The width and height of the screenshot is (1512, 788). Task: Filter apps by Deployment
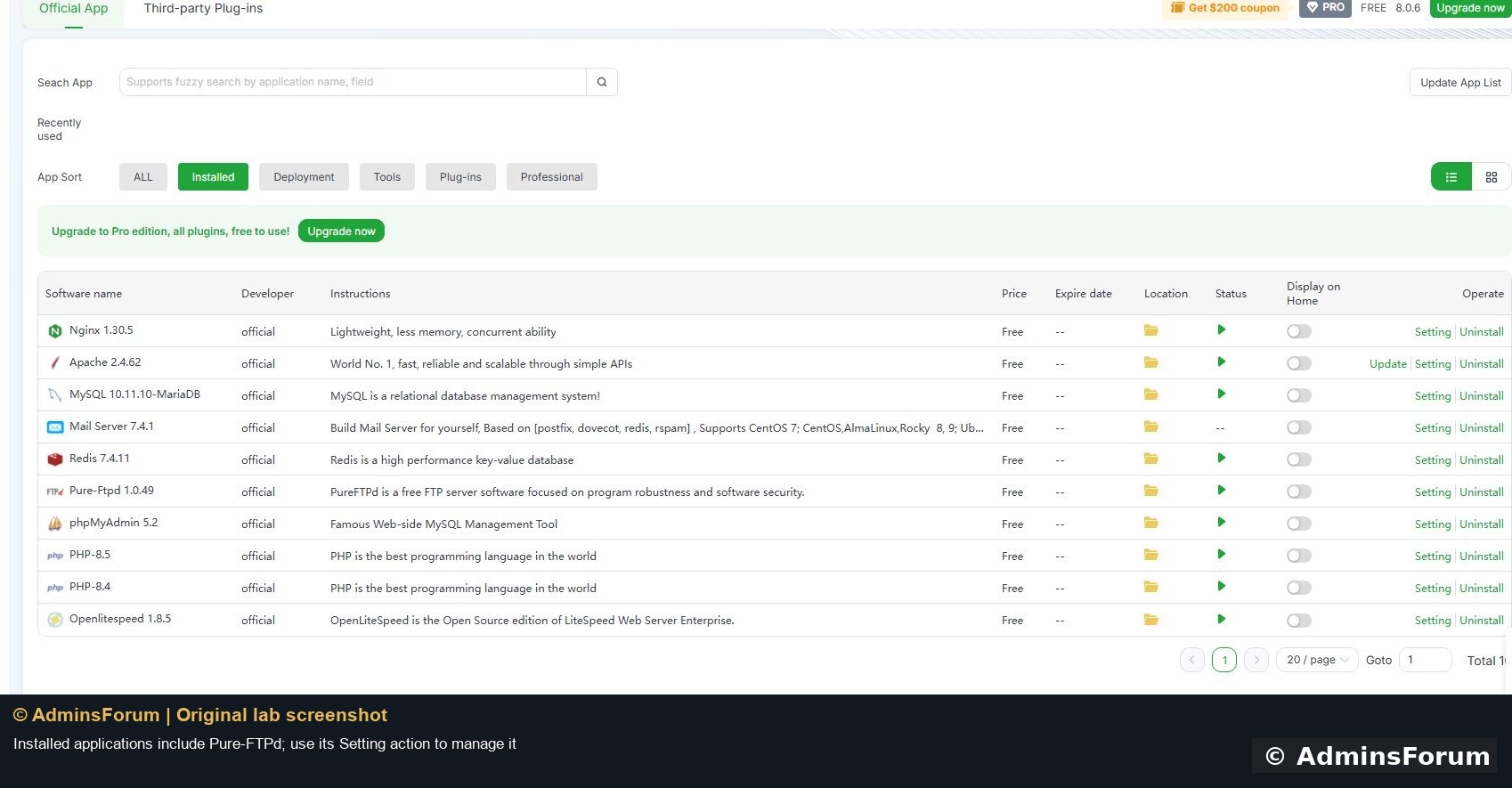click(304, 177)
